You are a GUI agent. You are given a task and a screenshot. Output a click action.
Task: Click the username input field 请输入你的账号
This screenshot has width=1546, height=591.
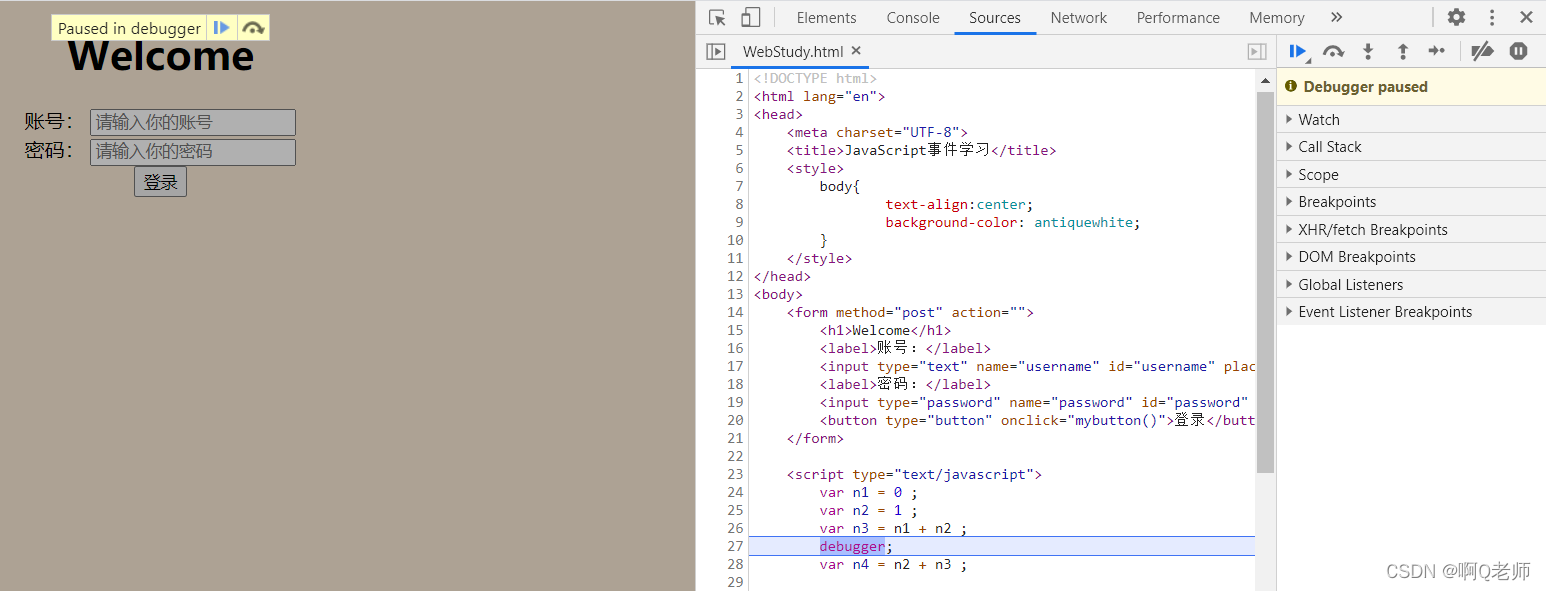(192, 122)
